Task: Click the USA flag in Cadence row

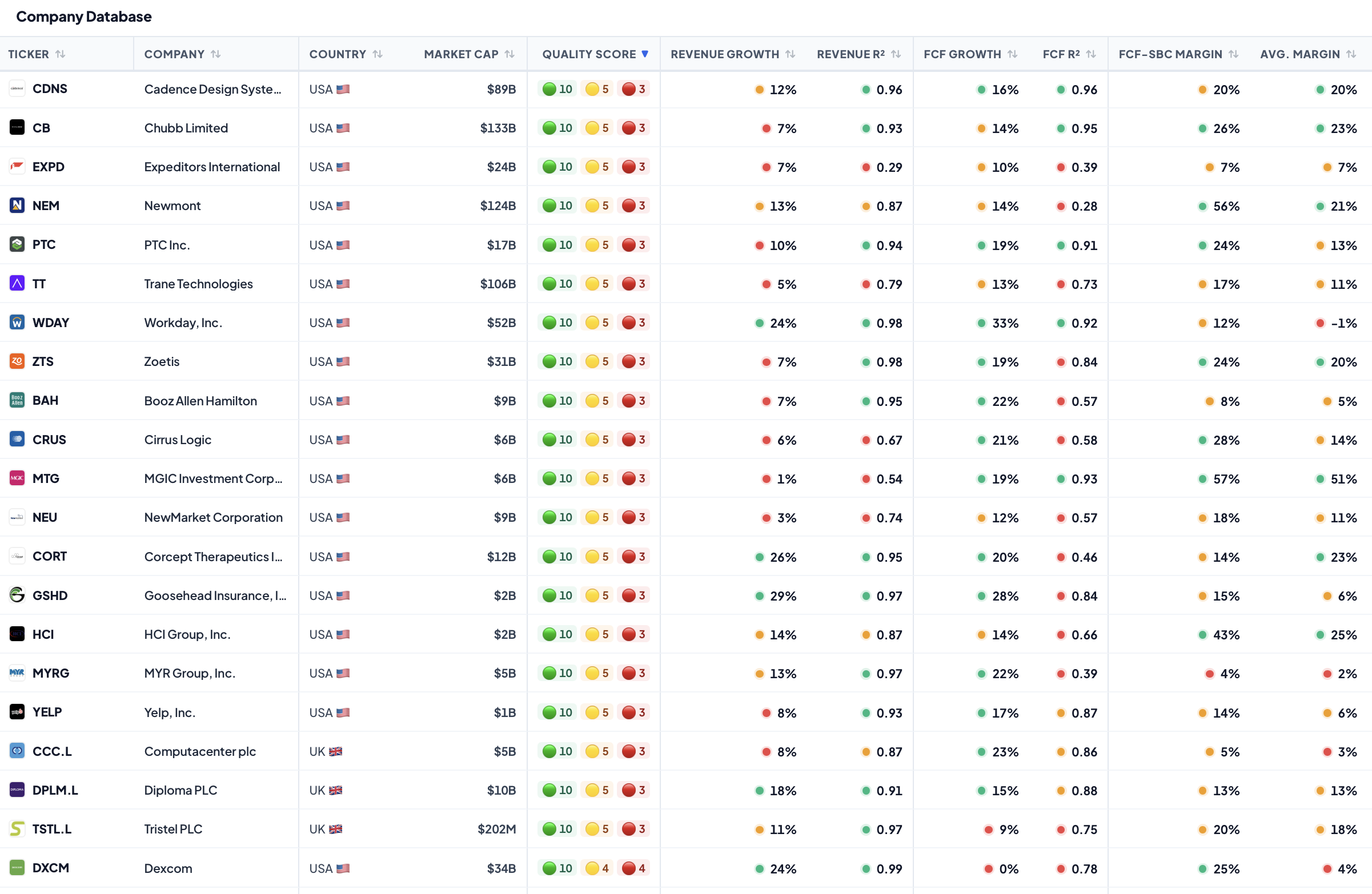Action: coord(343,89)
